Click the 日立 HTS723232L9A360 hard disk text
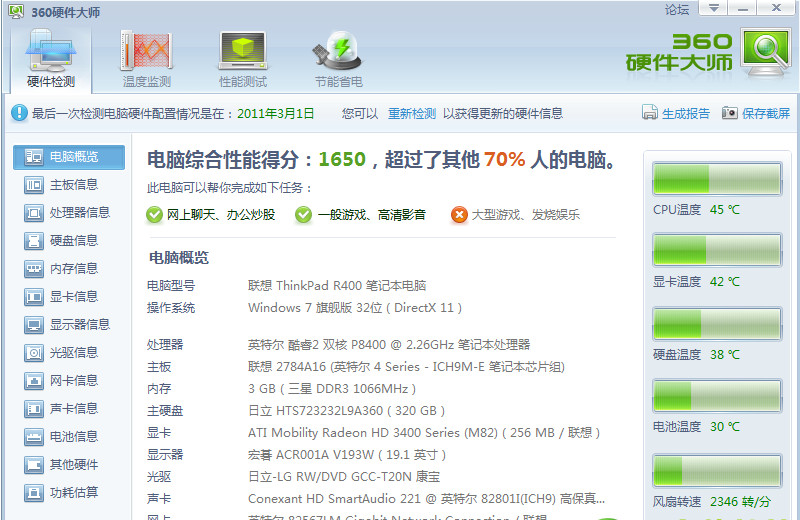This screenshot has height=520, width=800. click(346, 411)
